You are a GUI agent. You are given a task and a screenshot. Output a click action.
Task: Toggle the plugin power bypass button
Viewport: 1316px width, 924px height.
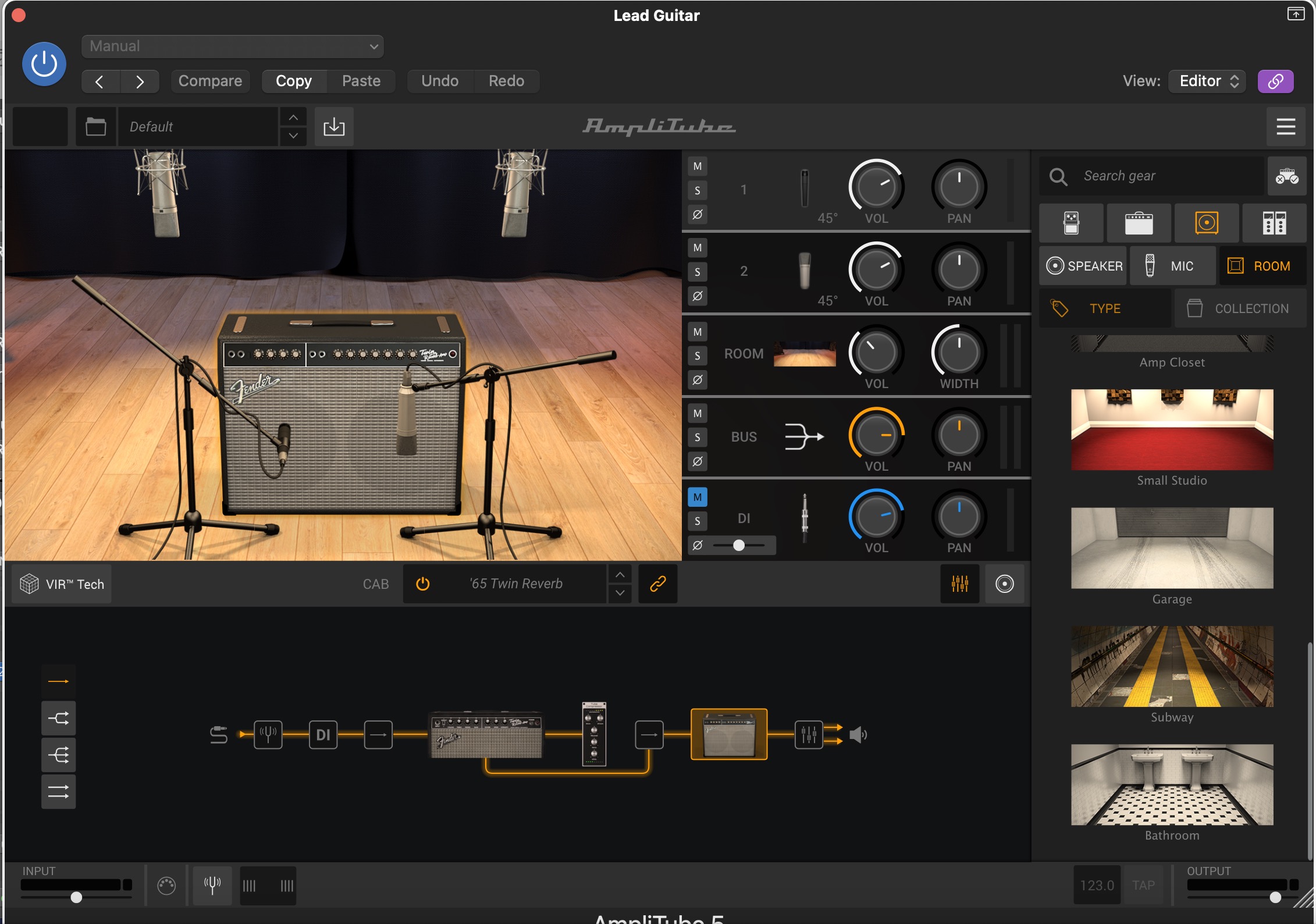(x=44, y=63)
